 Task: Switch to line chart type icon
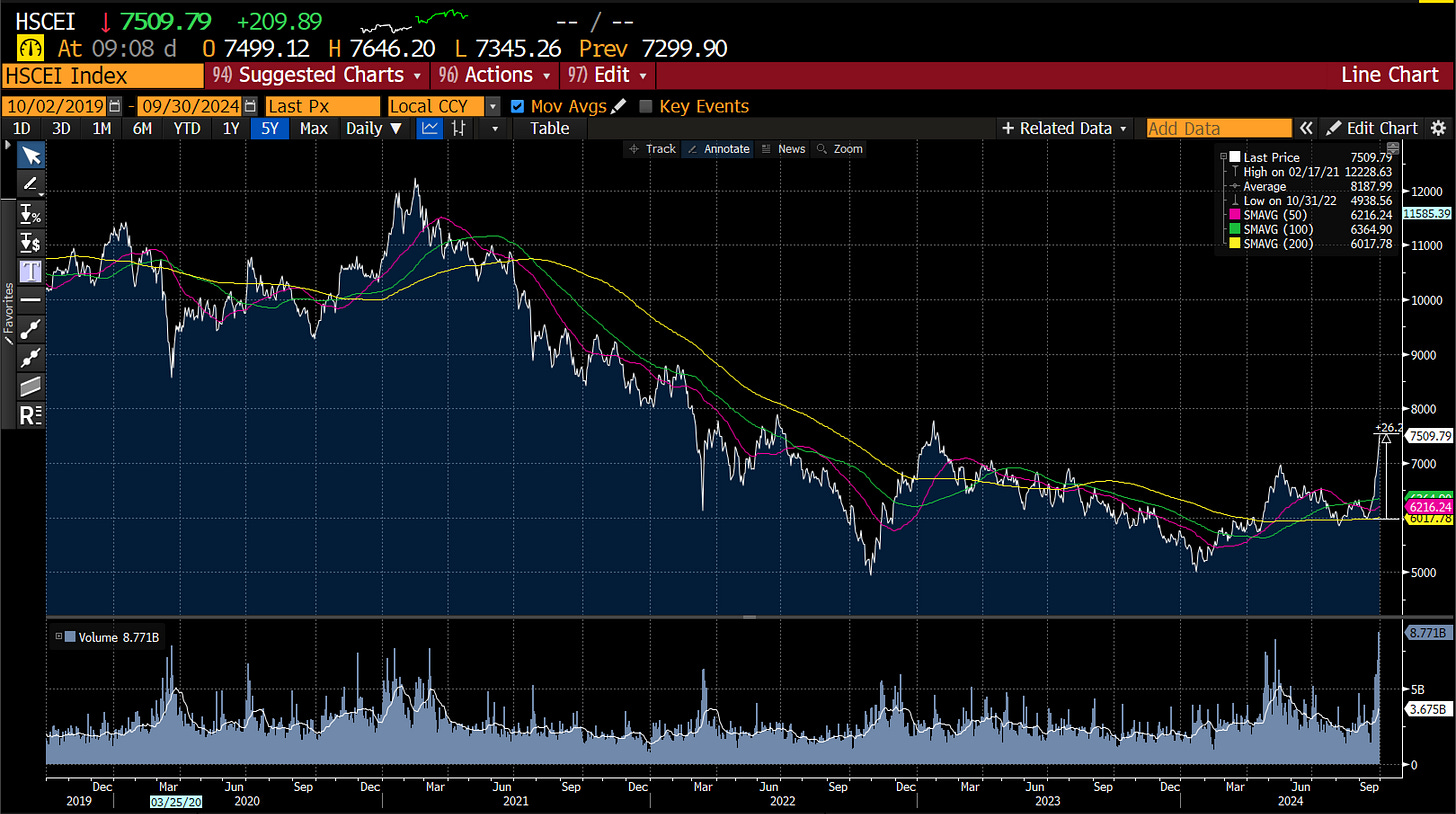pos(430,128)
